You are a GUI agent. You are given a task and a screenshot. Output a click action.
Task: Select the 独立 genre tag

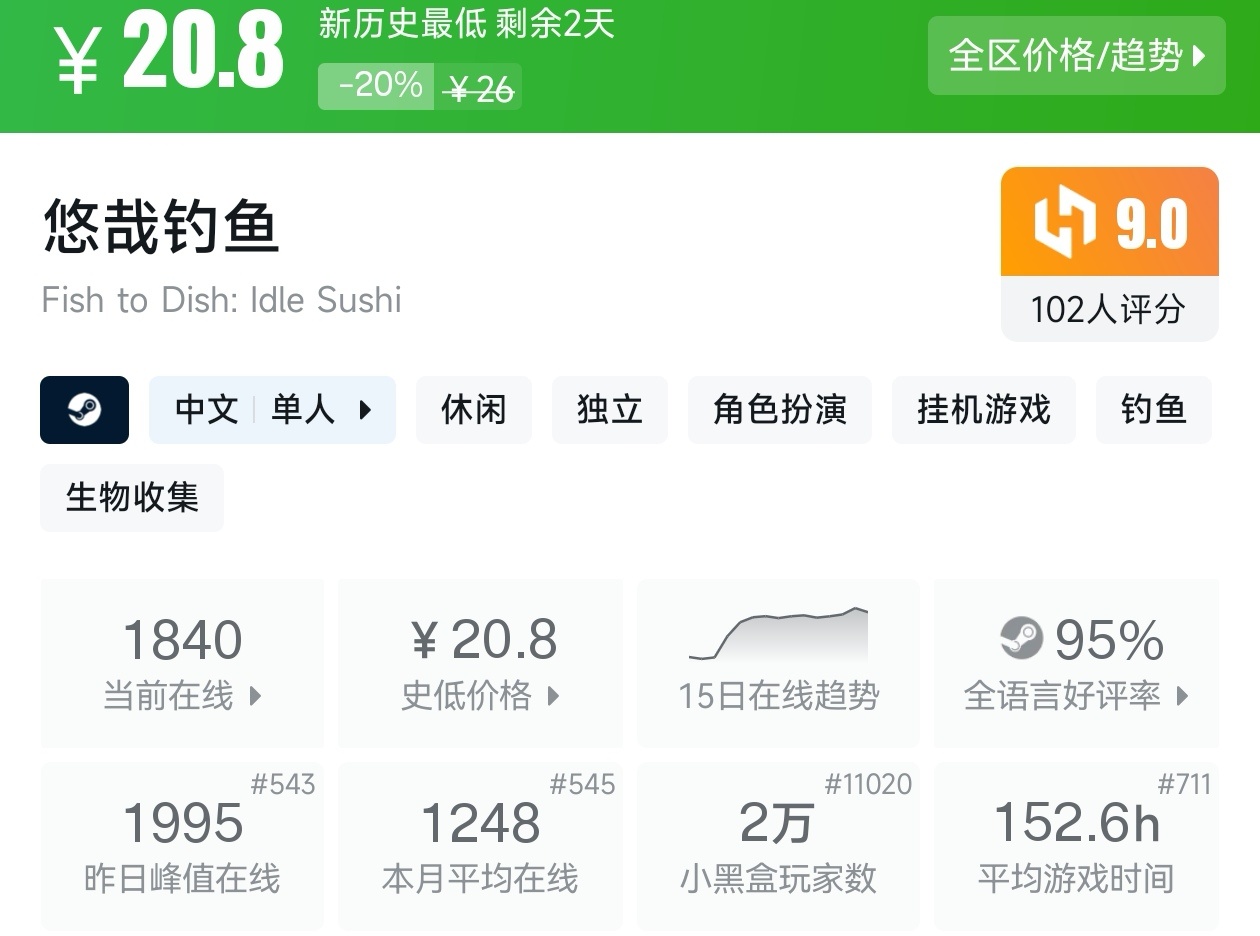[609, 410]
